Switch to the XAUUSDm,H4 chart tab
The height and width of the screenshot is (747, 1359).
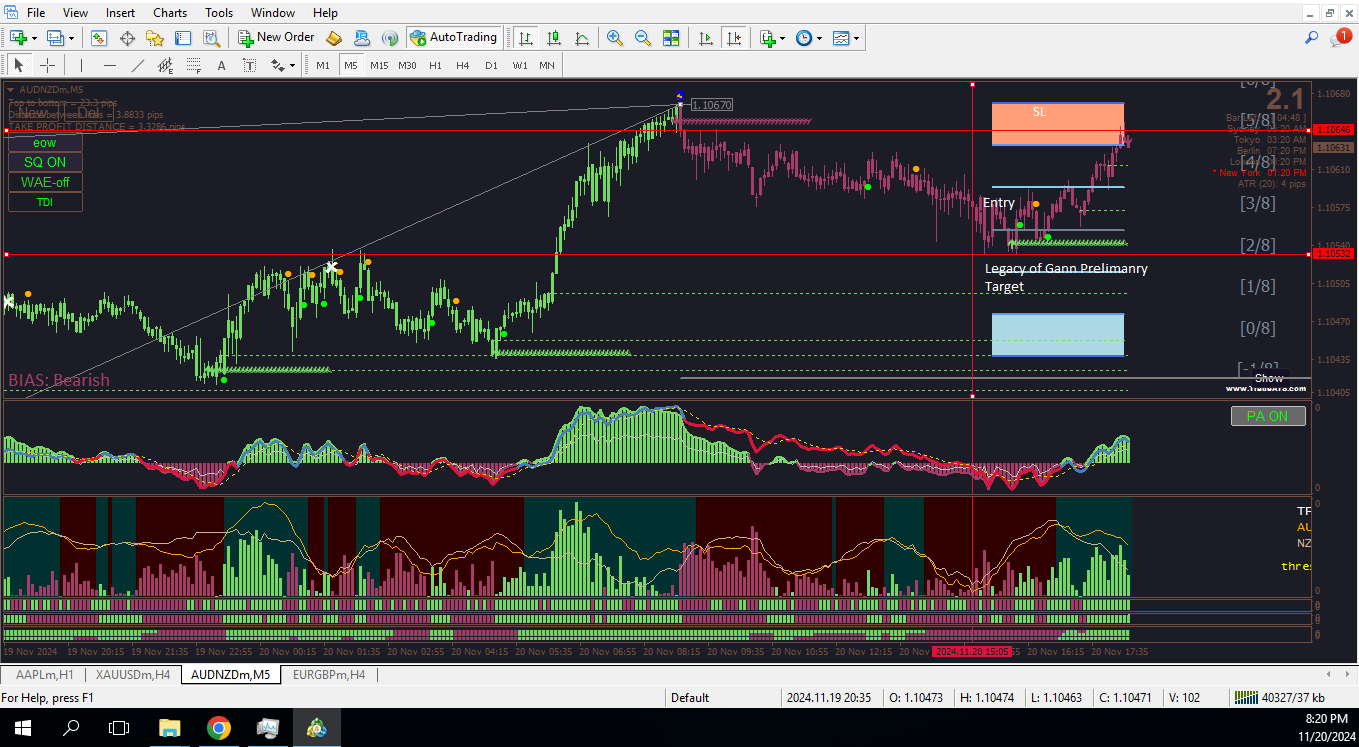(132, 675)
